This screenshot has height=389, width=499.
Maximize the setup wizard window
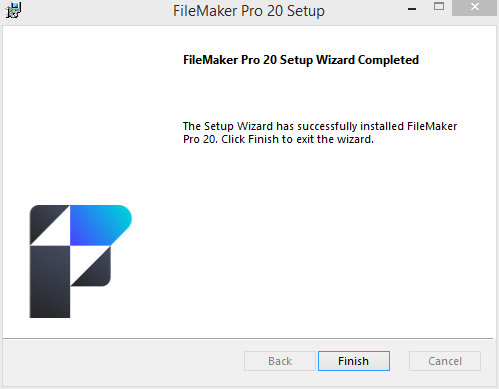(x=439, y=7)
